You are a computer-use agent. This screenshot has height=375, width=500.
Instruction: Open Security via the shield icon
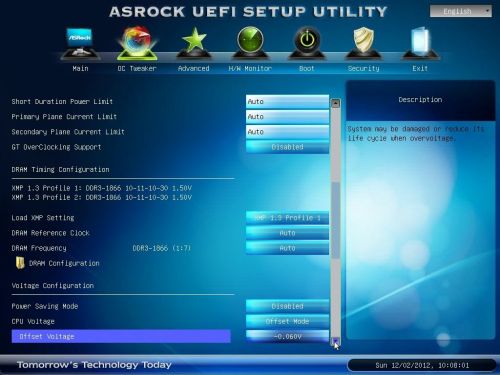point(364,43)
